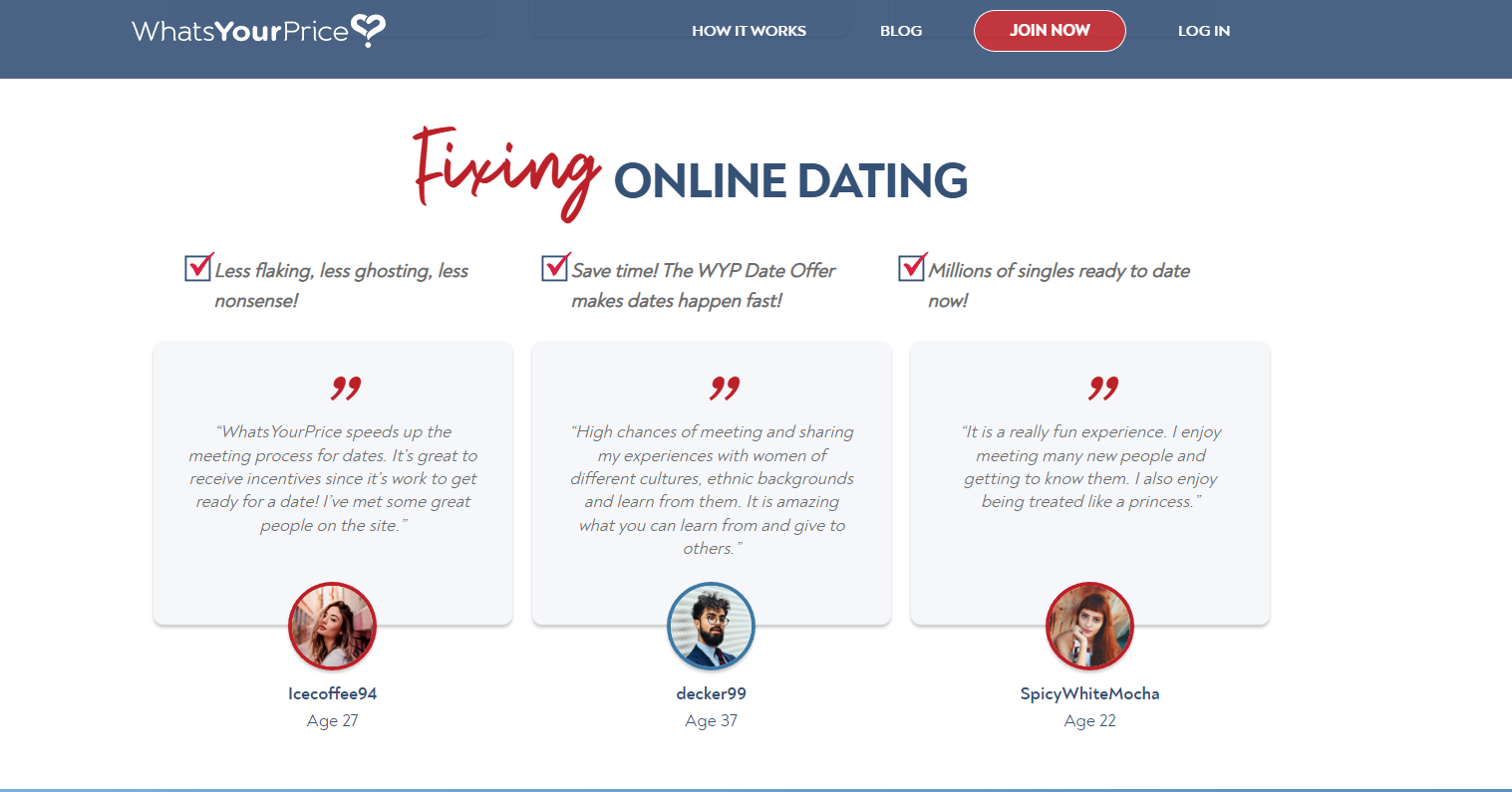Click 'Less flaking, less ghosting, less nonsense!' text
The image size is (1512, 792).
(341, 285)
